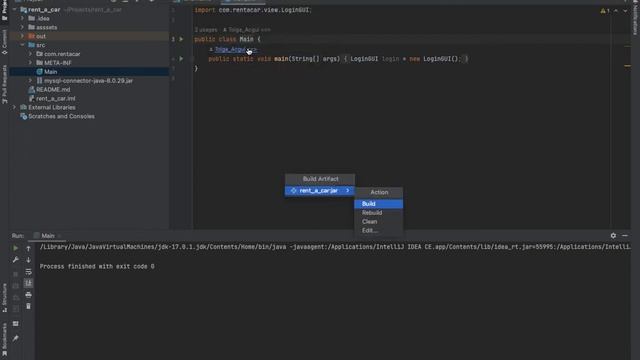Viewport: 640px width, 360px height.
Task: Click the External Libraries icon
Action: 23,107
